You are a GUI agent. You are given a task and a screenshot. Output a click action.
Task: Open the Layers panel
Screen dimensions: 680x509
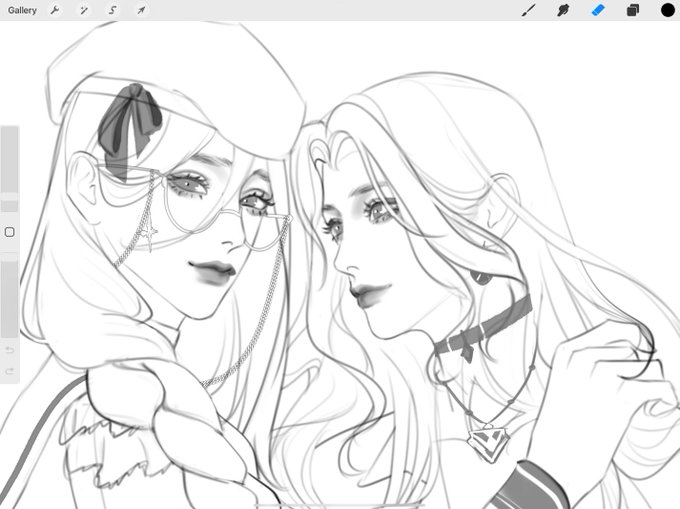(x=633, y=10)
